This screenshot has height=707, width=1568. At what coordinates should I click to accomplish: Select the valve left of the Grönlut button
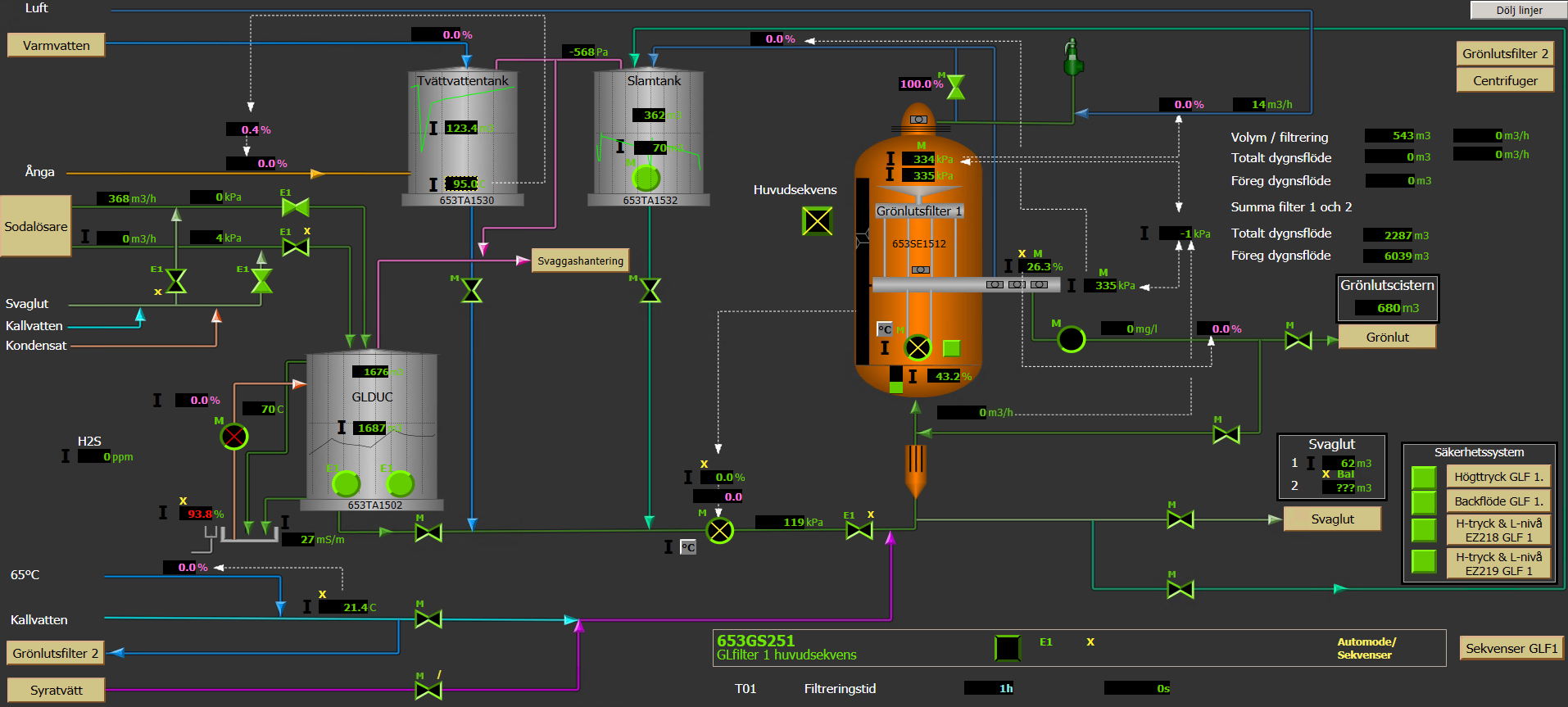click(x=1298, y=340)
